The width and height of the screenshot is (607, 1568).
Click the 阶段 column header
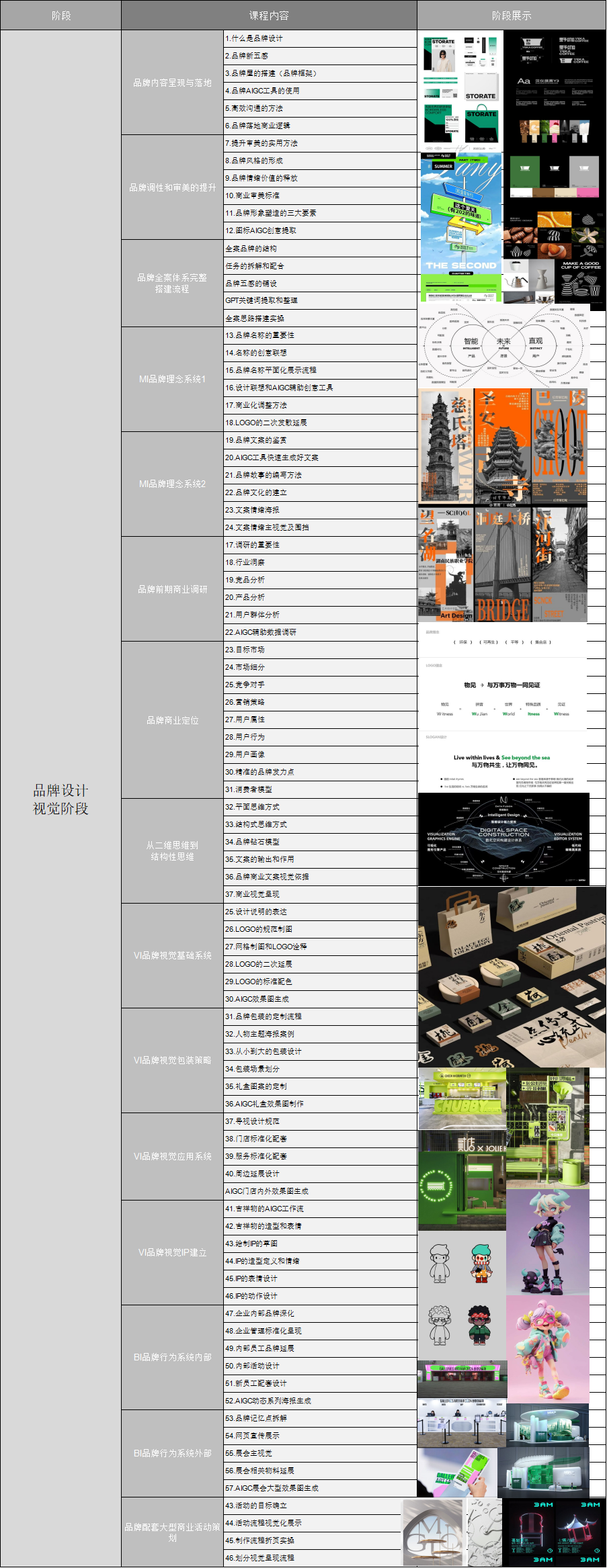60,15
